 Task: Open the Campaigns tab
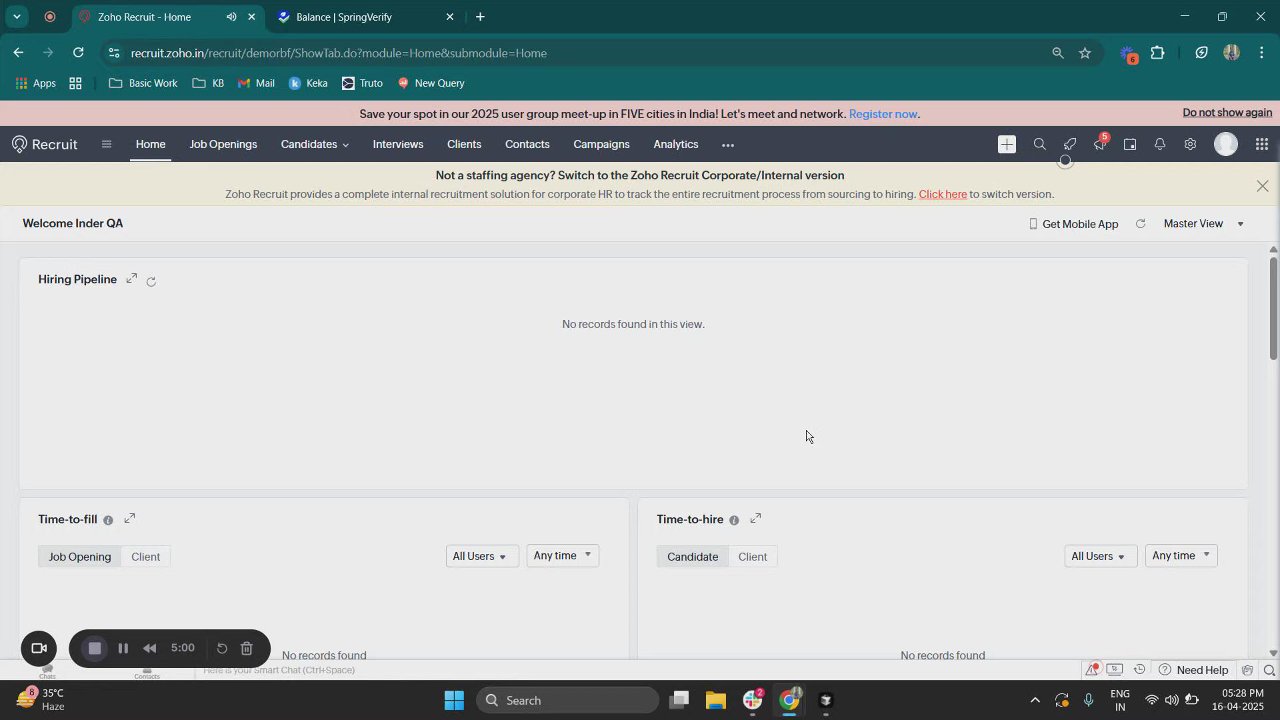coord(601,145)
